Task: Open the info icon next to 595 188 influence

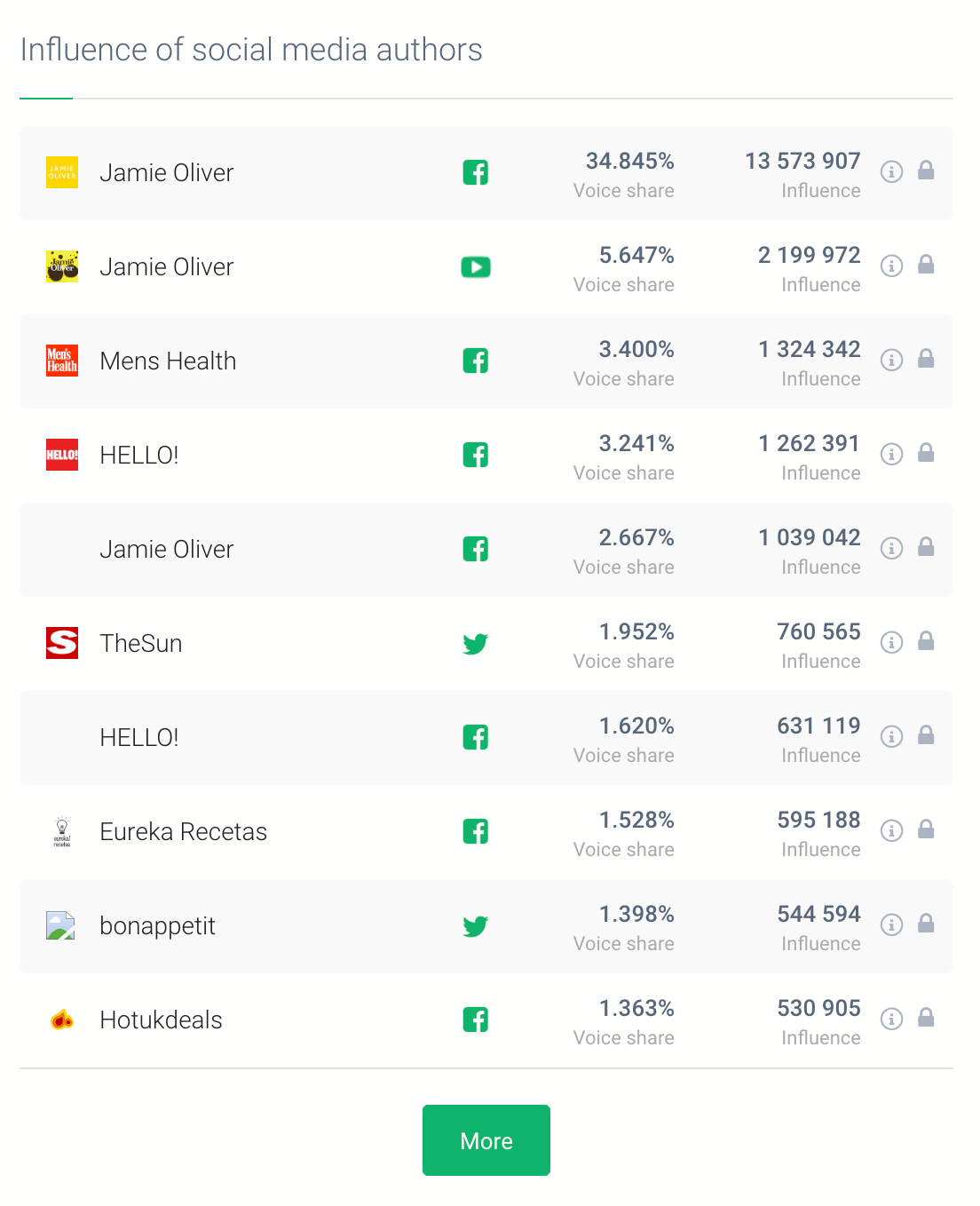Action: [891, 830]
